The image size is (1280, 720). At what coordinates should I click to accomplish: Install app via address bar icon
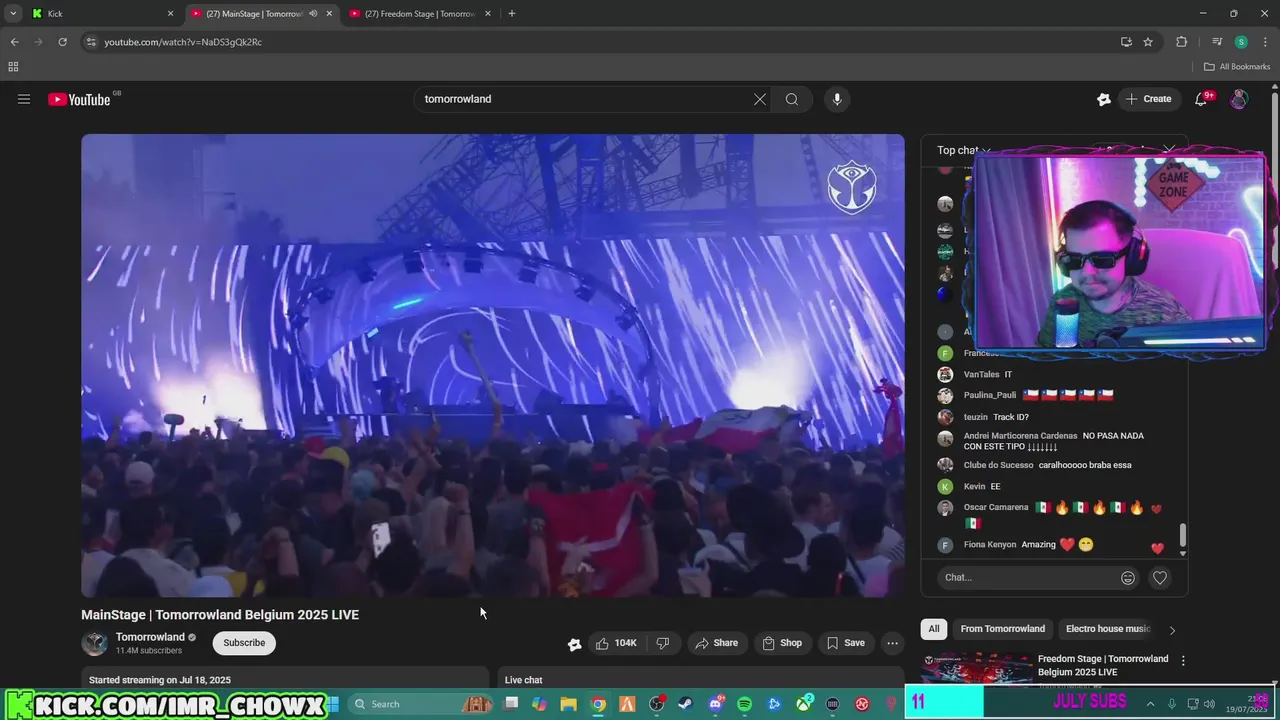coord(1126,42)
